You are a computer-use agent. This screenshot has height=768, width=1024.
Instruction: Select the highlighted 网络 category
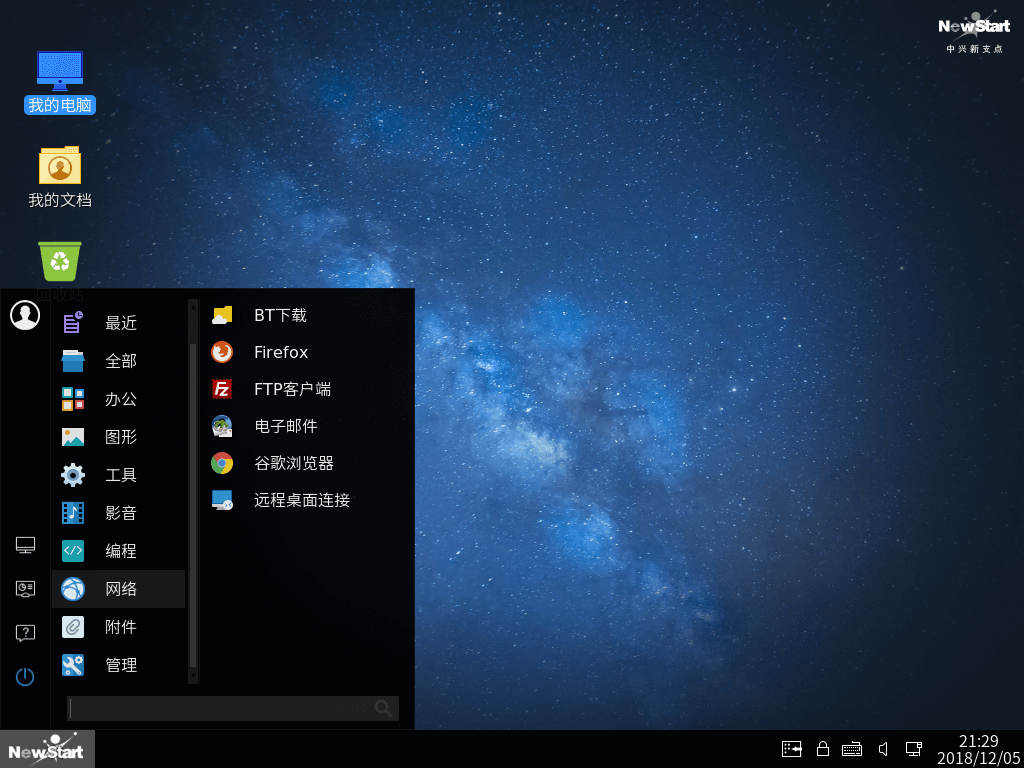(x=118, y=589)
